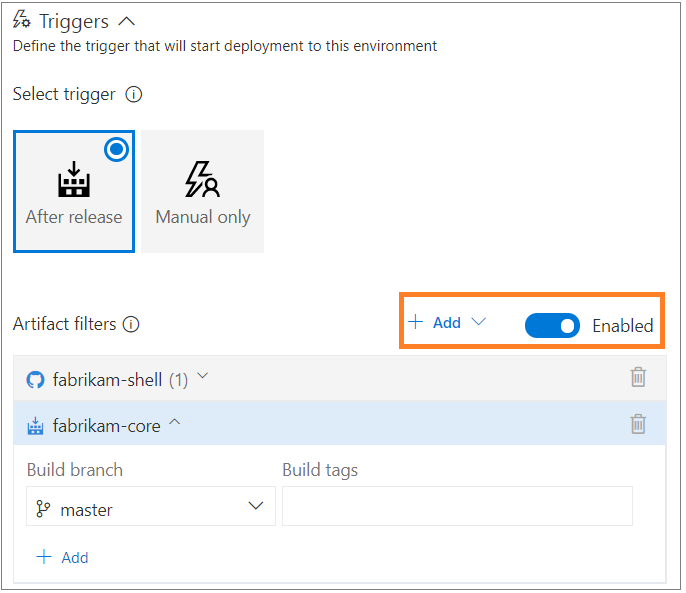Click into the Build tags field

tap(457, 506)
